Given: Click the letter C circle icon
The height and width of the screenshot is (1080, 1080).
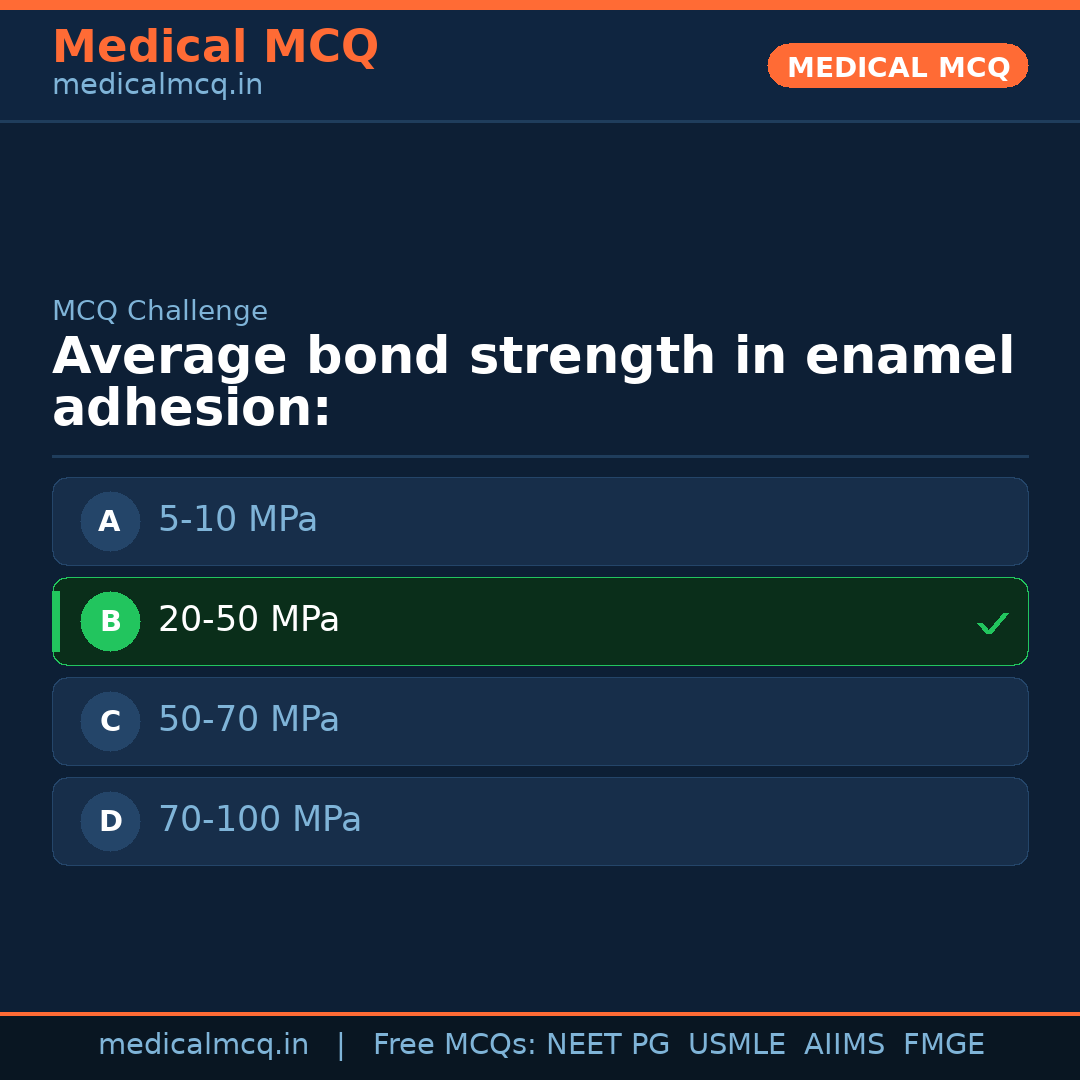Looking at the screenshot, I should tap(110, 721).
